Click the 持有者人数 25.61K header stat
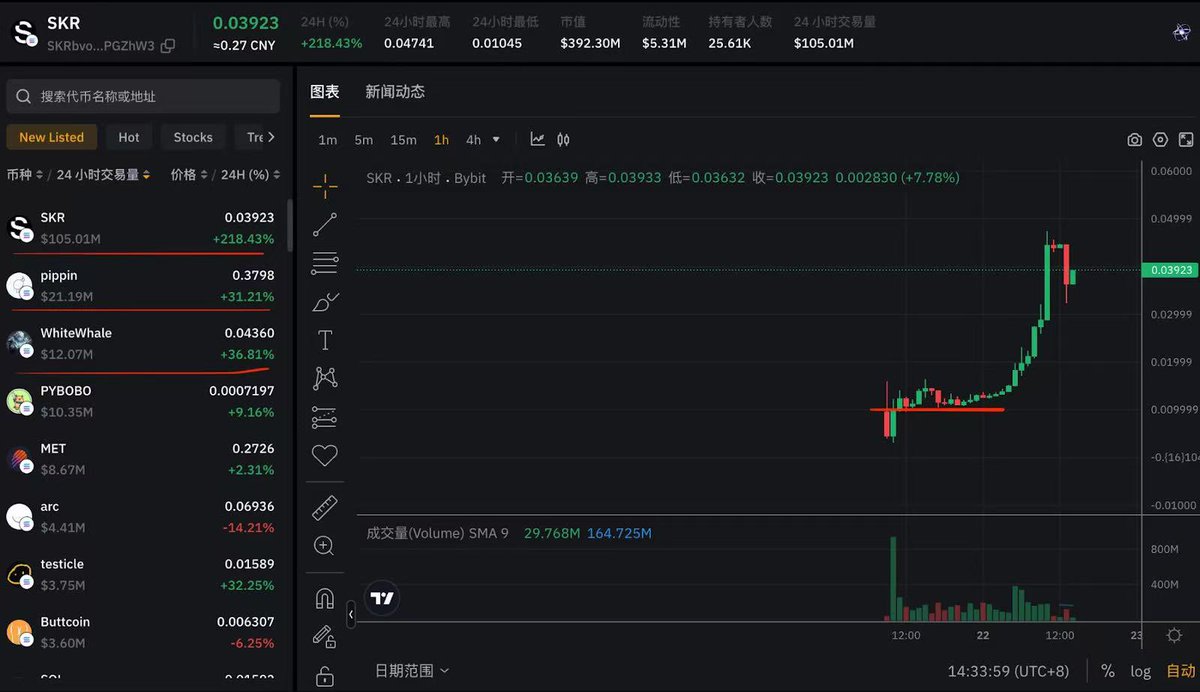 pos(740,32)
